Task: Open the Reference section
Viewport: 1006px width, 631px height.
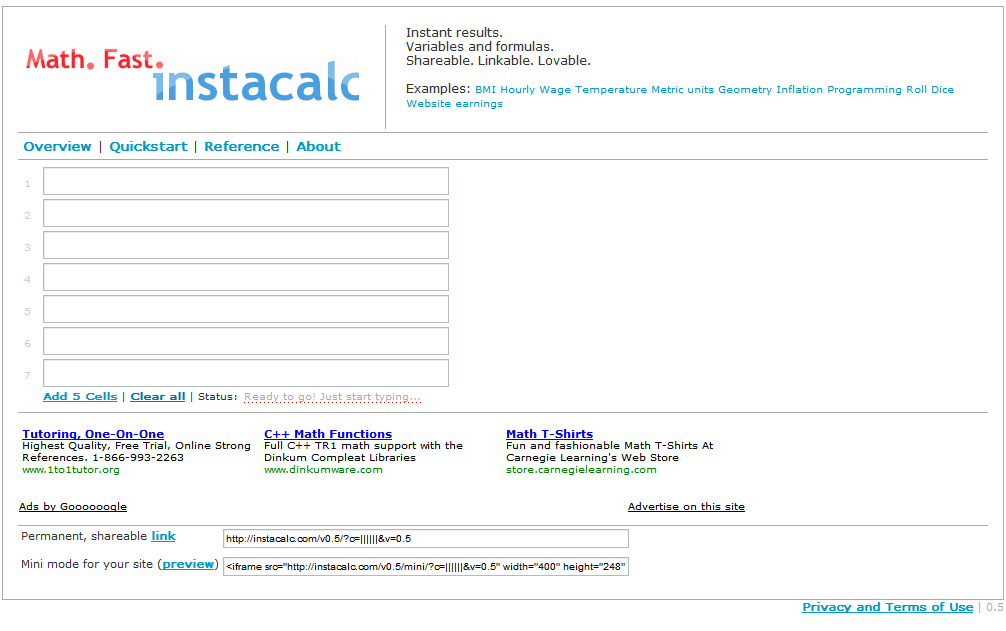Action: tap(241, 146)
